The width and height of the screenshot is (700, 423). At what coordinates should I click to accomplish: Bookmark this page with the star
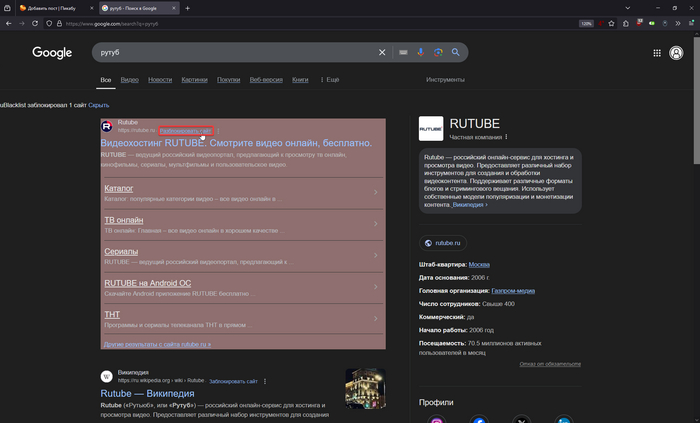pyautogui.click(x=612, y=24)
